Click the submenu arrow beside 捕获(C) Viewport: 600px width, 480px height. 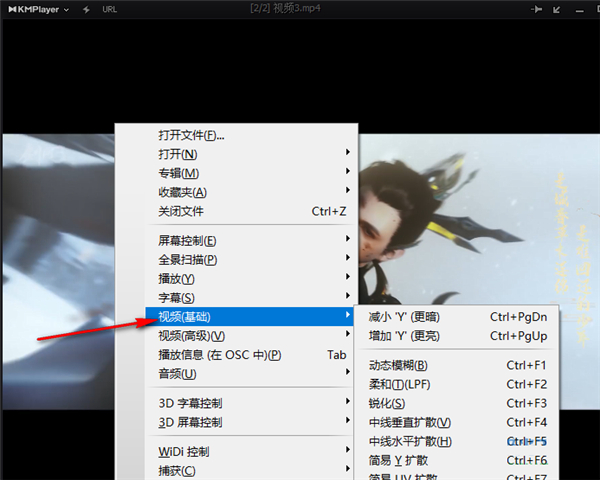coord(347,468)
